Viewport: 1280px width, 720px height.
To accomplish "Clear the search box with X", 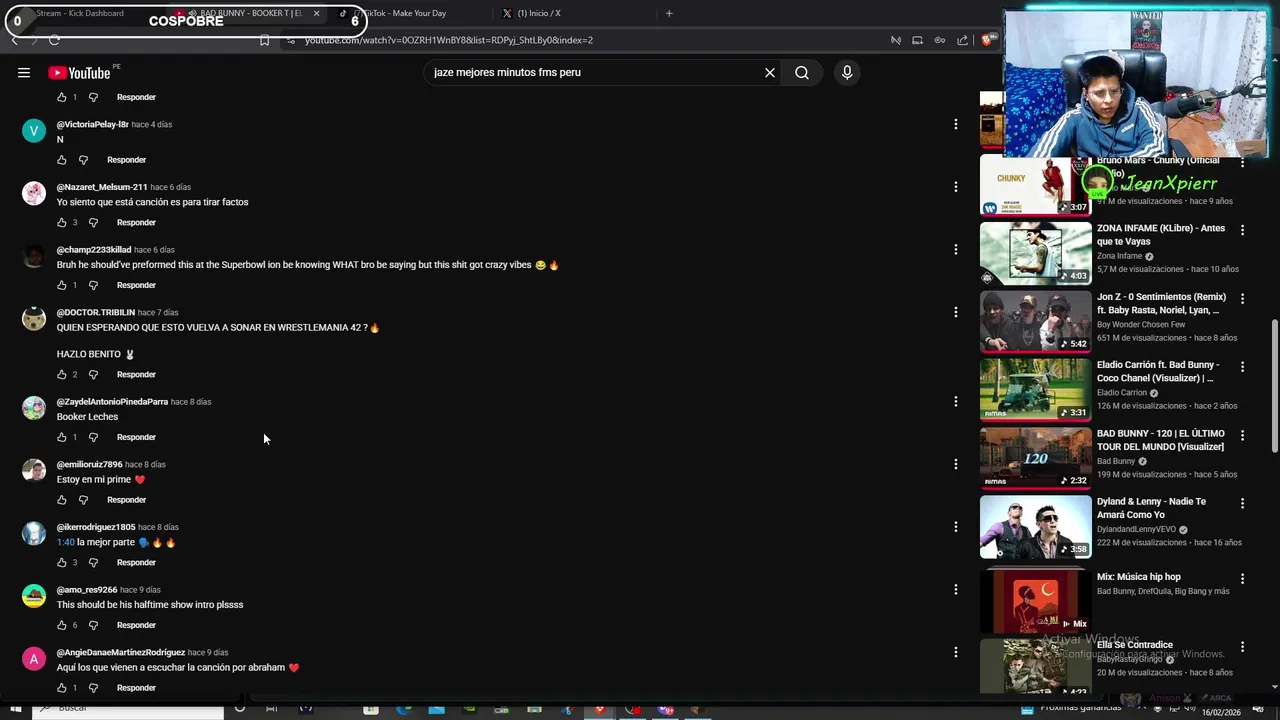I will (x=770, y=72).
